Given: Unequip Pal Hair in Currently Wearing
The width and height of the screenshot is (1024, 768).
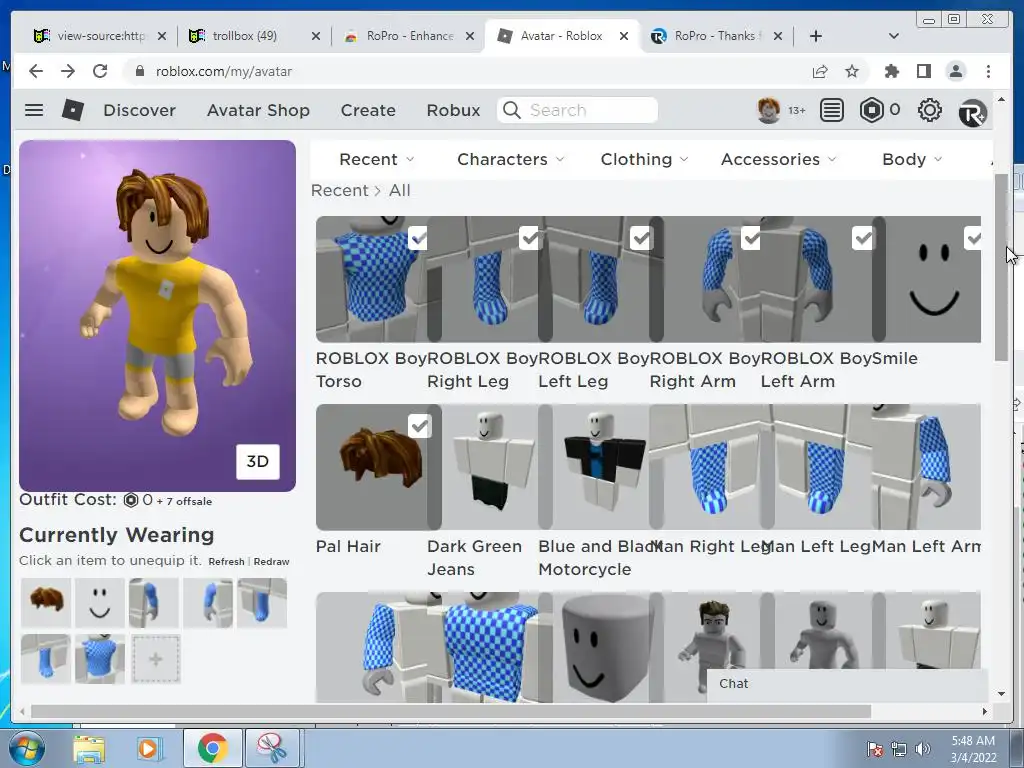Looking at the screenshot, I should click(46, 602).
